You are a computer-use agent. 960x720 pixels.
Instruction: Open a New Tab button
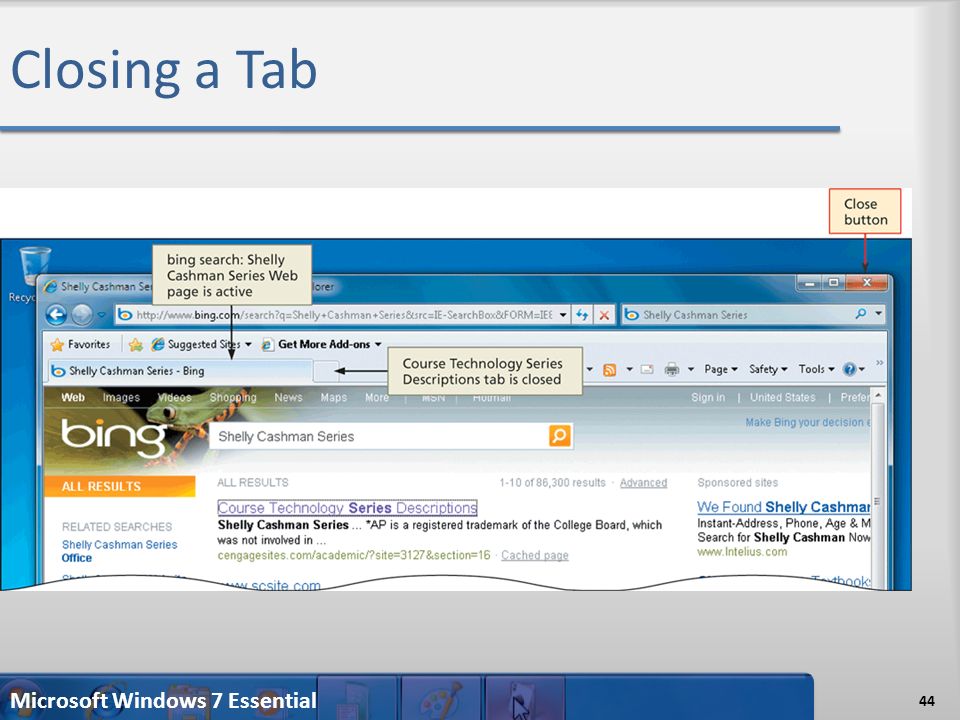[x=326, y=370]
